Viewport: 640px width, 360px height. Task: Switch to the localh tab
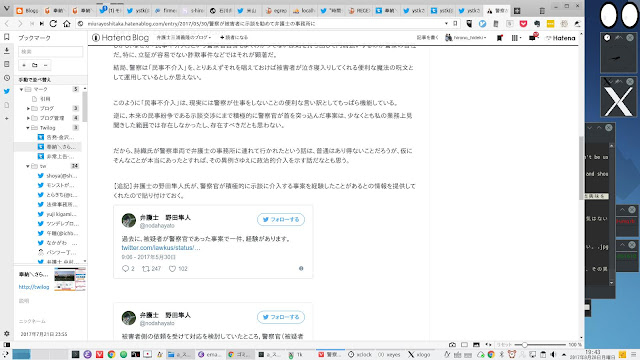304,11
